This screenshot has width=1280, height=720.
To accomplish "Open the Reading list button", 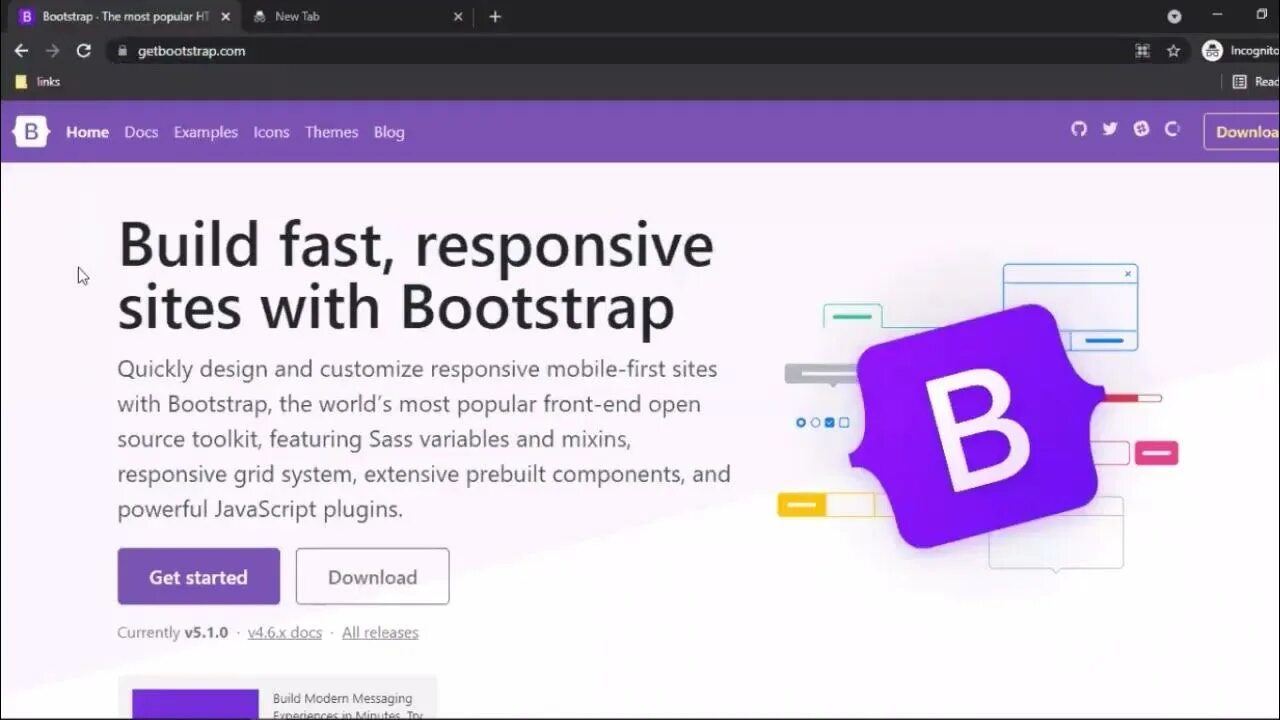I will [x=1255, y=82].
